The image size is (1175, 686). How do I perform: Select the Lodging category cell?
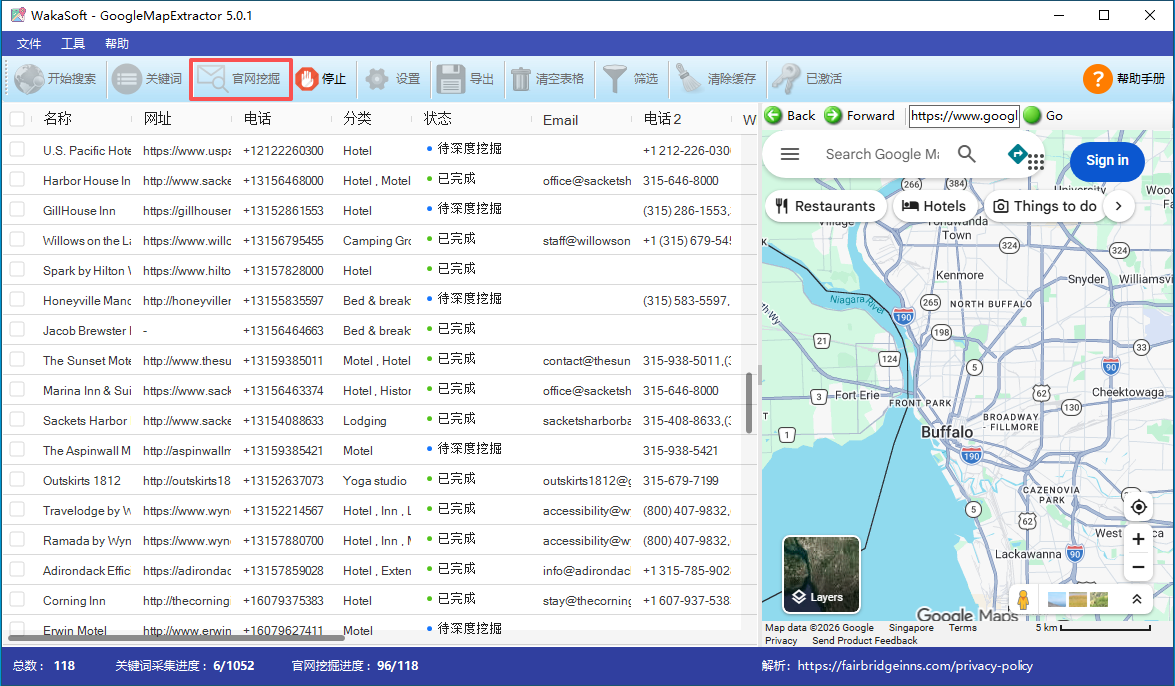(364, 421)
